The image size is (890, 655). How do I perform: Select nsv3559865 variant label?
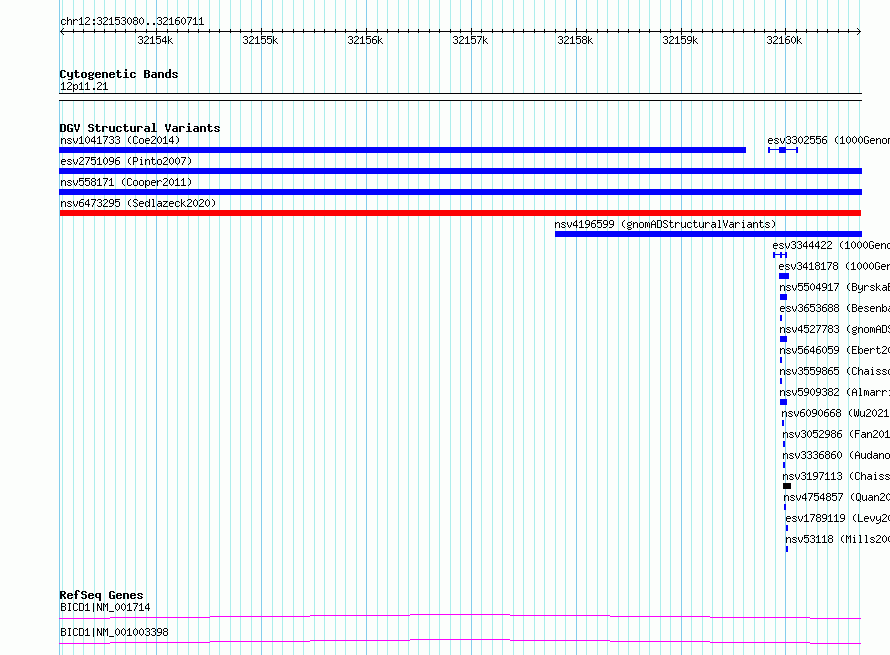point(834,371)
